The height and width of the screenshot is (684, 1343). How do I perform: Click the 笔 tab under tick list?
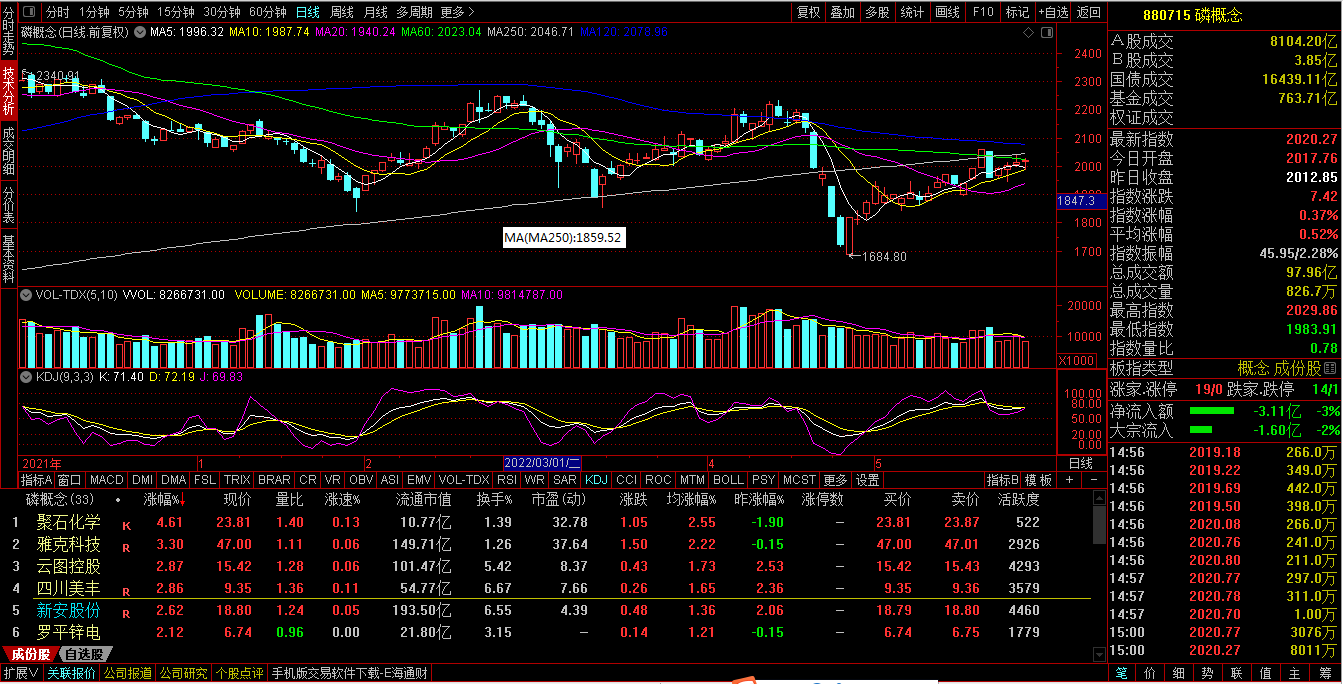coord(1122,673)
